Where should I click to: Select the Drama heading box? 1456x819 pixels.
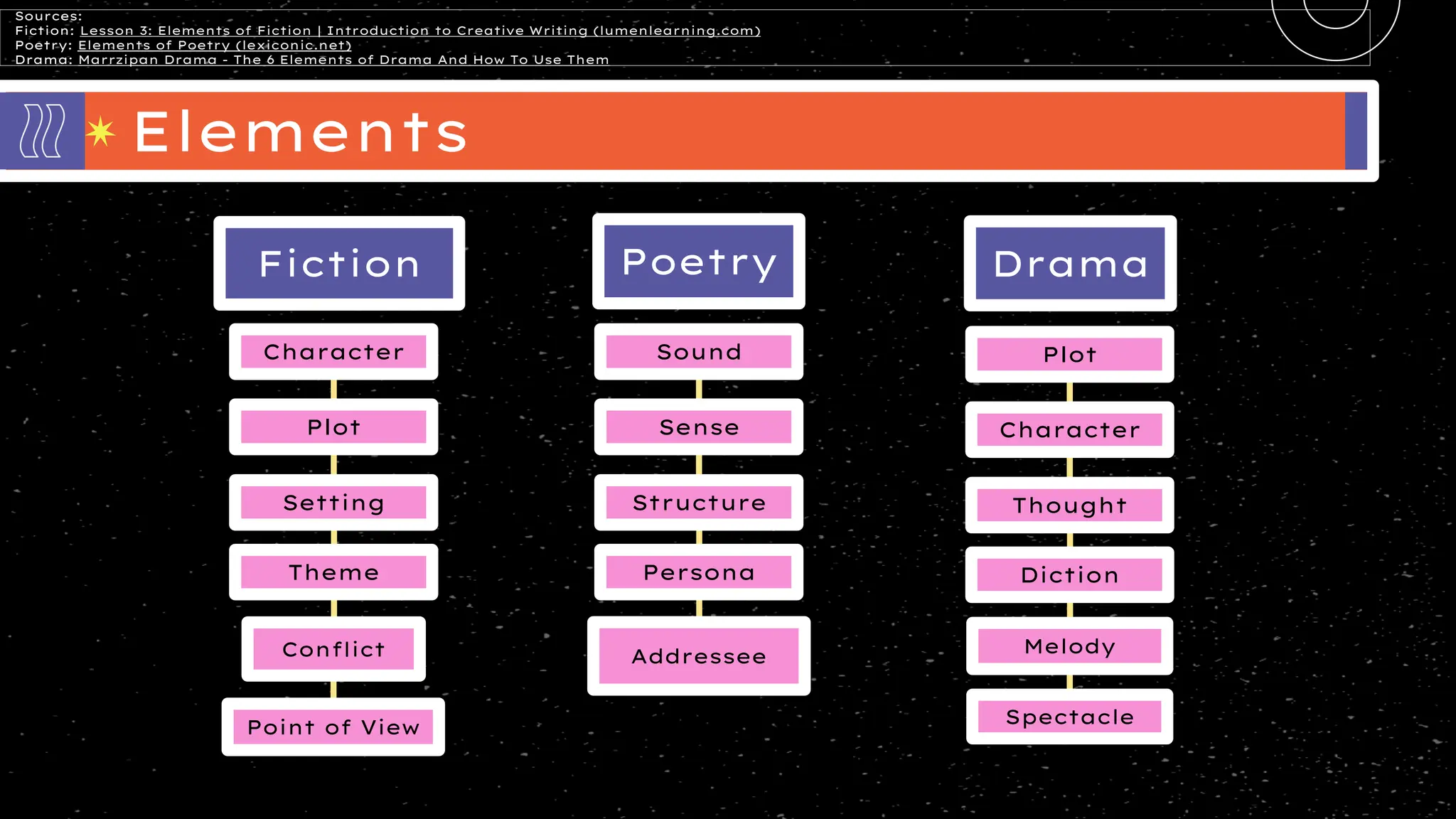point(1070,263)
